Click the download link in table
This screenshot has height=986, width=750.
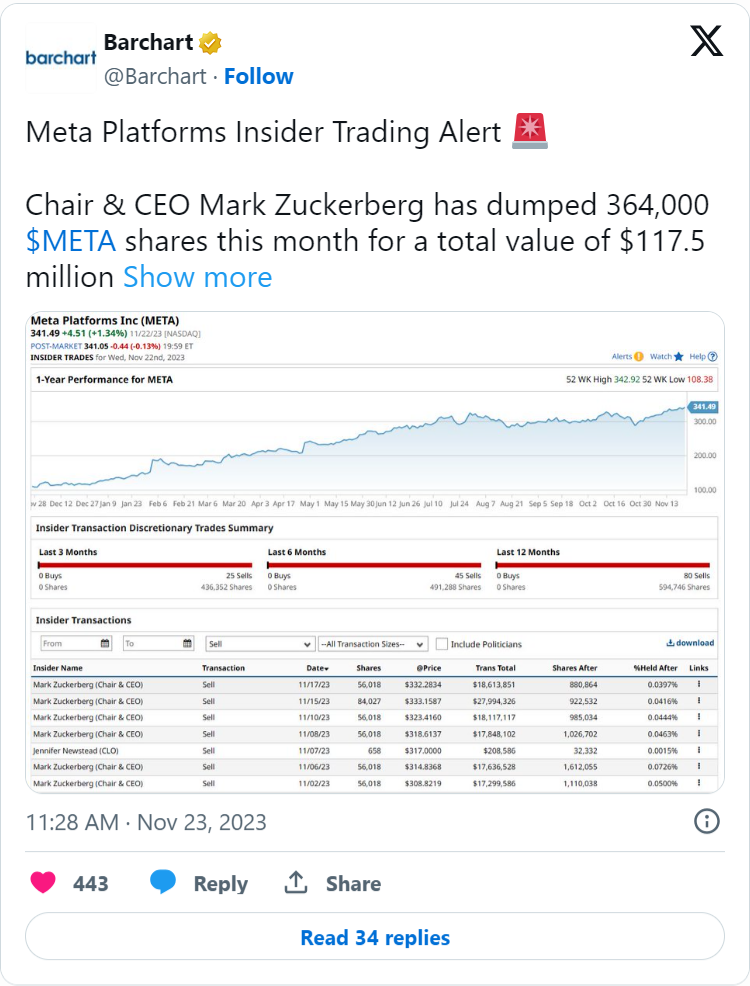690,643
